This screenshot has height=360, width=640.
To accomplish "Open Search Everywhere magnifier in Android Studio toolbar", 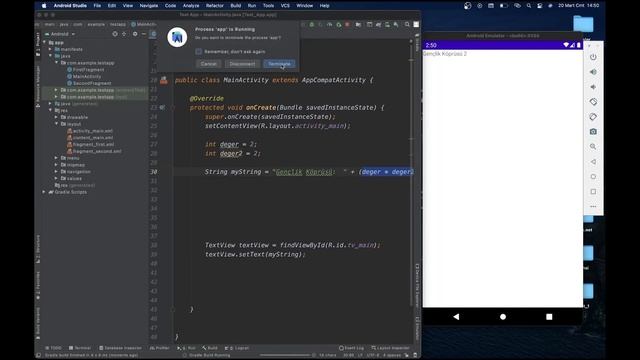I will tap(407, 24).
